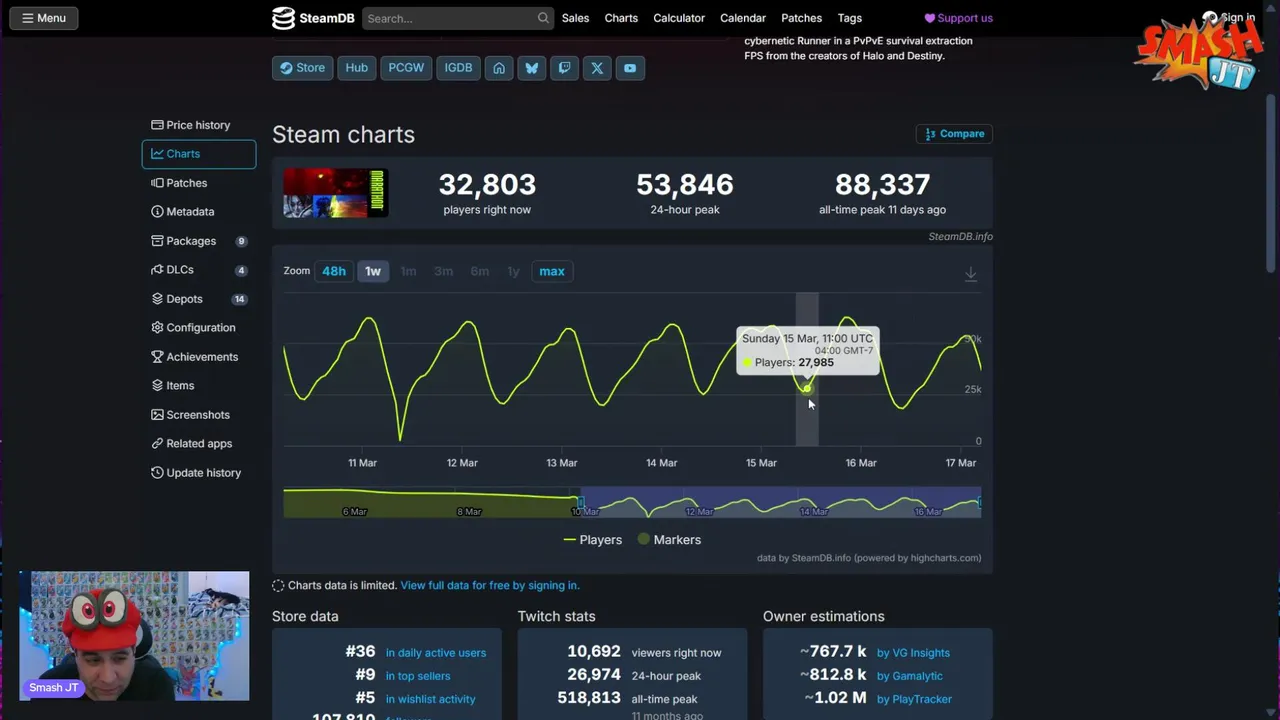This screenshot has width=1280, height=720.
Task: Download the chart data icon
Action: pyautogui.click(x=970, y=274)
